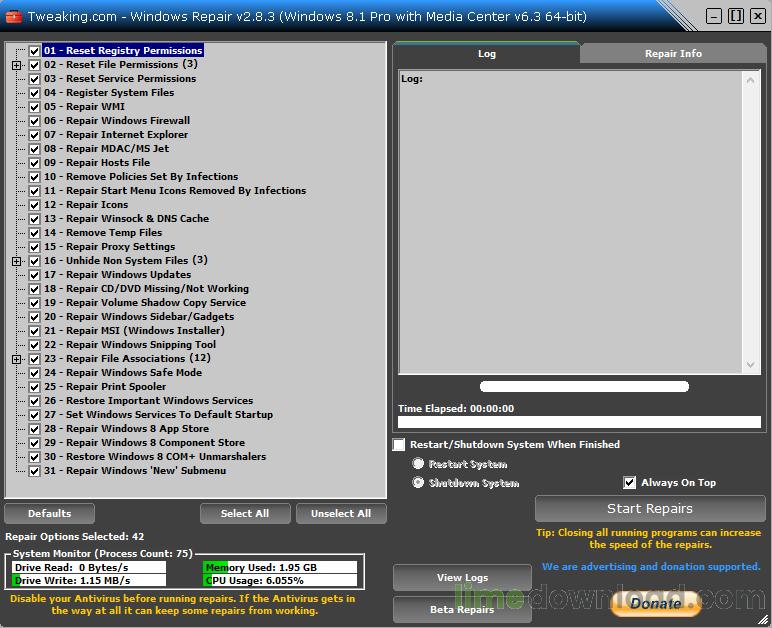Click the Defaults button
Screen dimensions: 772x628
(49, 513)
